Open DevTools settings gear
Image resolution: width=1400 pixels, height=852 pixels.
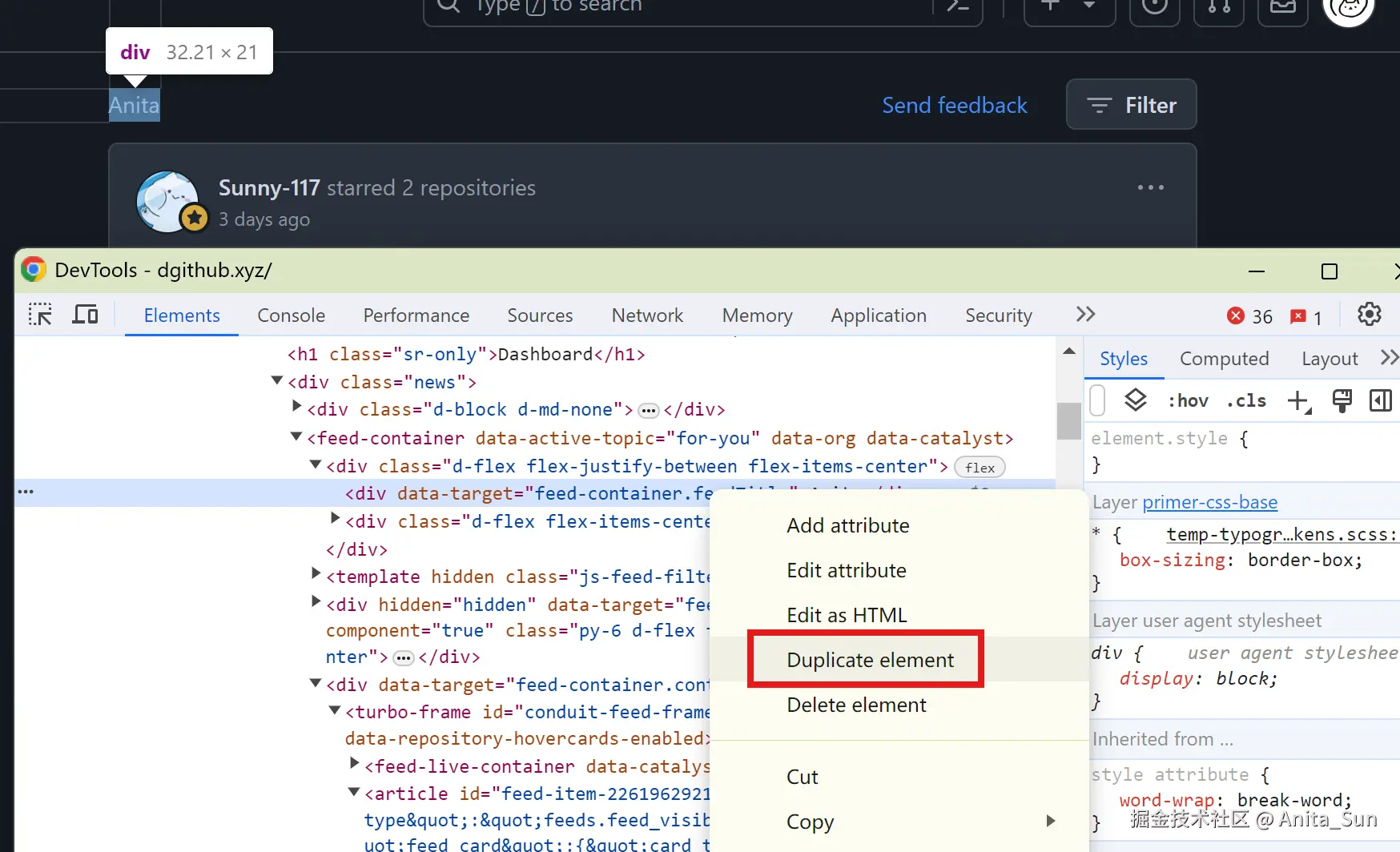coord(1370,315)
